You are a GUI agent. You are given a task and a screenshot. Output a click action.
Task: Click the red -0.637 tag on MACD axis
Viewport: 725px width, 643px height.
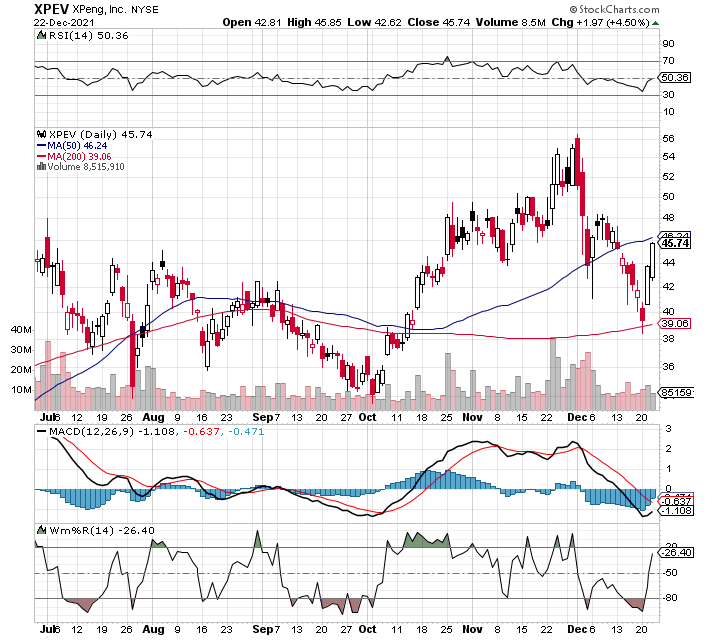pyautogui.click(x=676, y=501)
